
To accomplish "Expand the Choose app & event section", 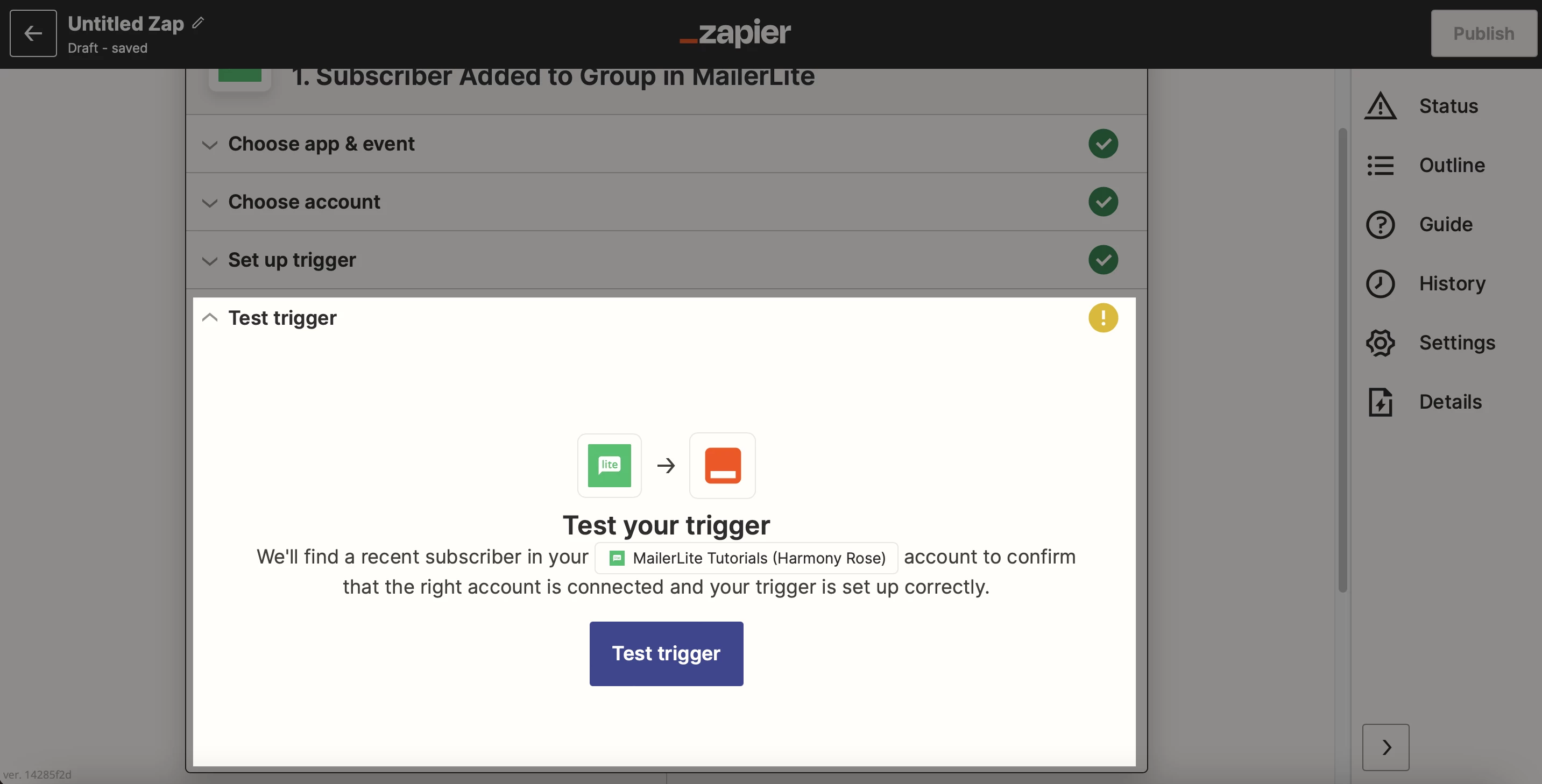I will click(x=209, y=144).
